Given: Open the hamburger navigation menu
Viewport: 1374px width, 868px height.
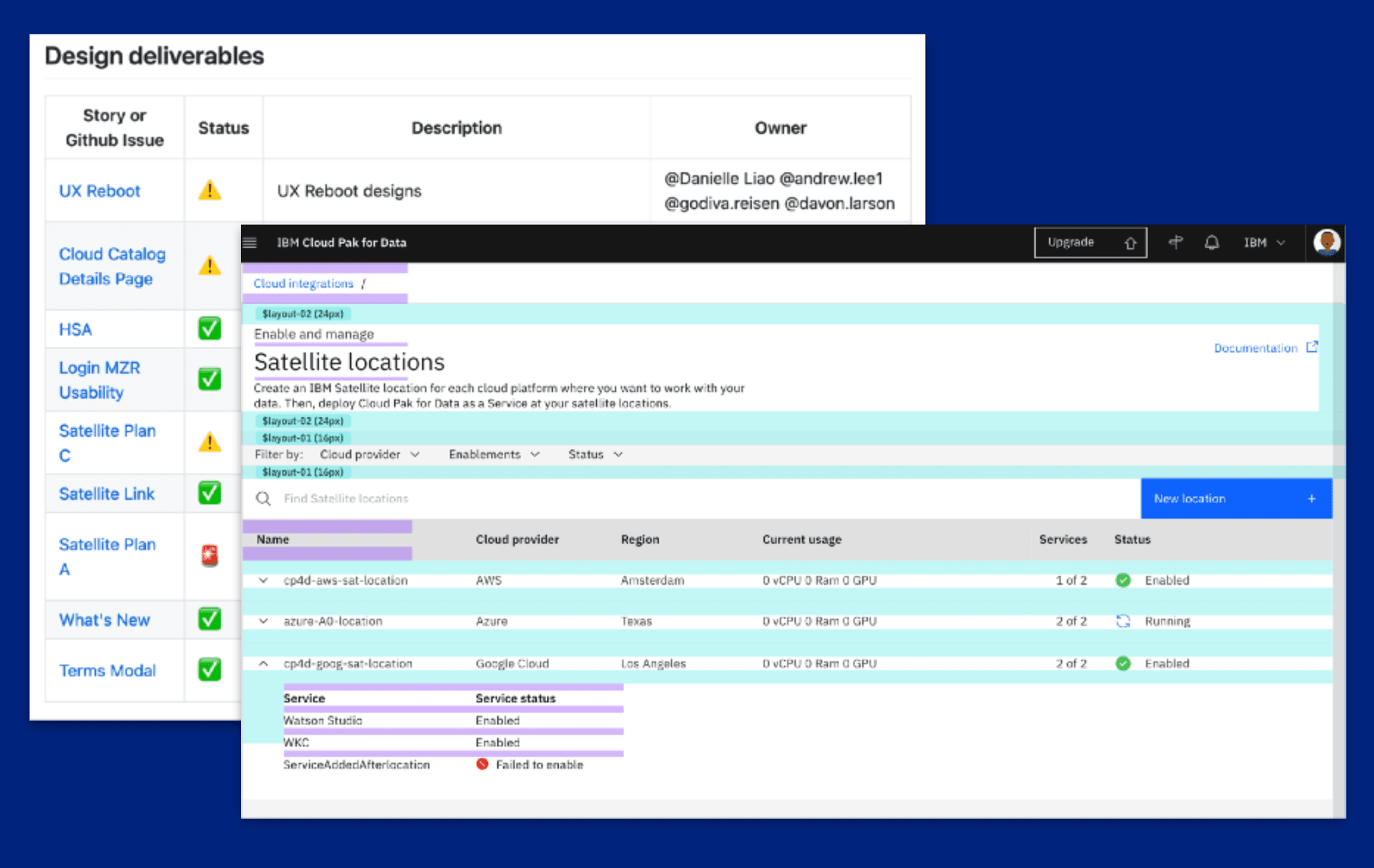Looking at the screenshot, I should tap(250, 243).
